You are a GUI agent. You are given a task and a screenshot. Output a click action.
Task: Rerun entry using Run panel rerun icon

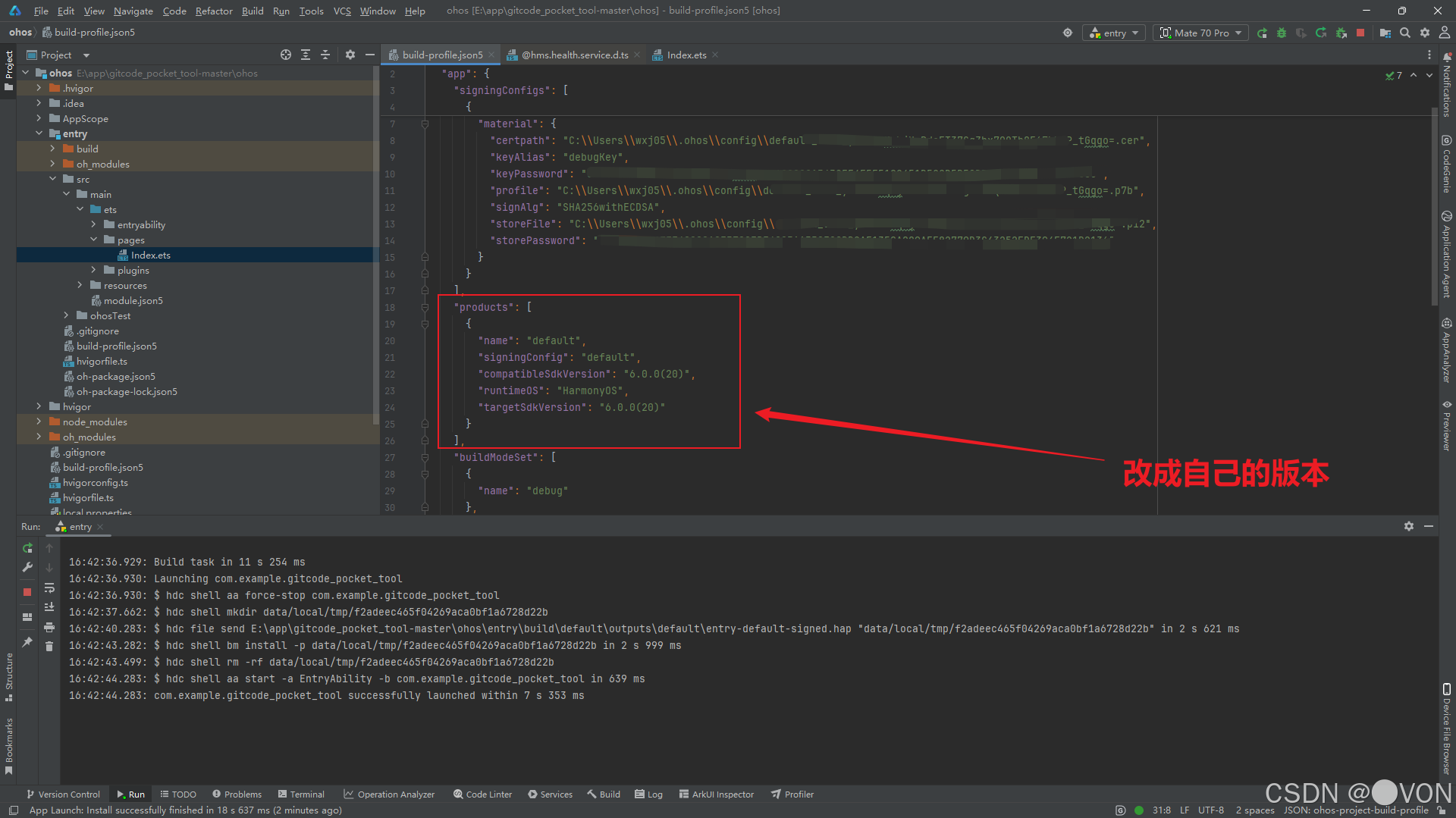[28, 547]
